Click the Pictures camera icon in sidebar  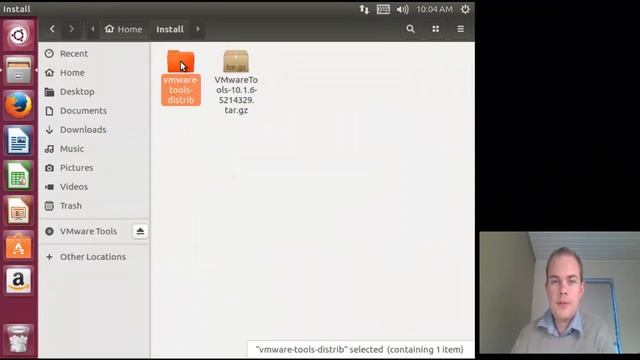[49, 167]
